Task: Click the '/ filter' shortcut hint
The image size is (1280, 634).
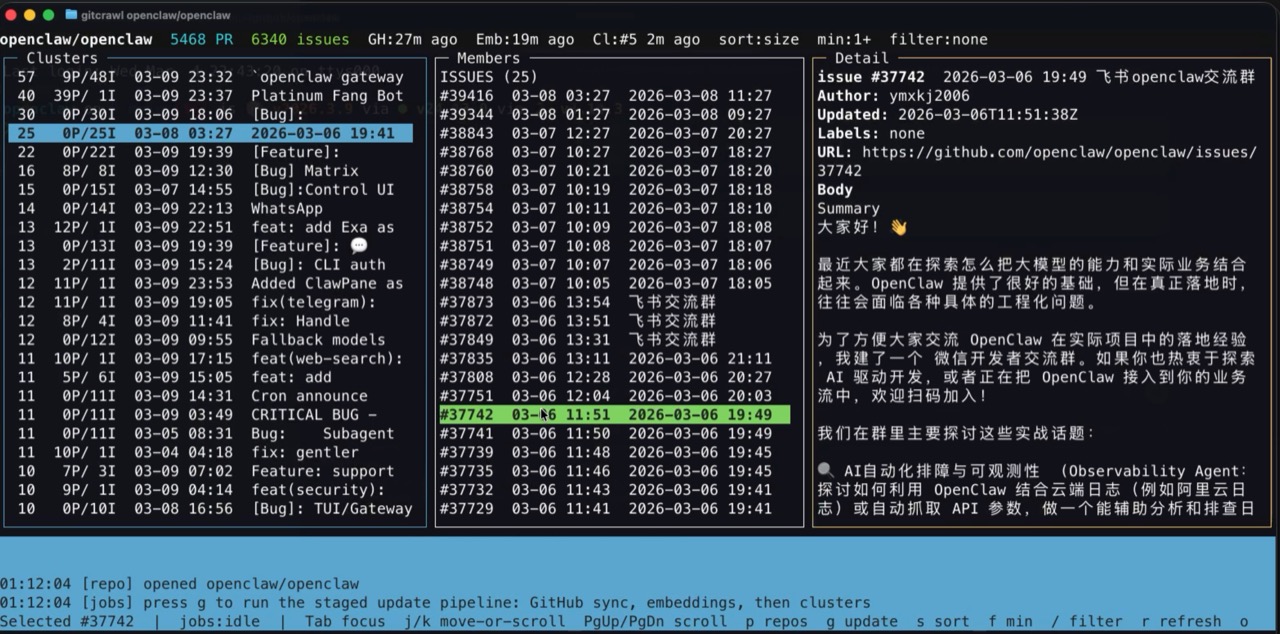Action: pyautogui.click(x=1086, y=621)
